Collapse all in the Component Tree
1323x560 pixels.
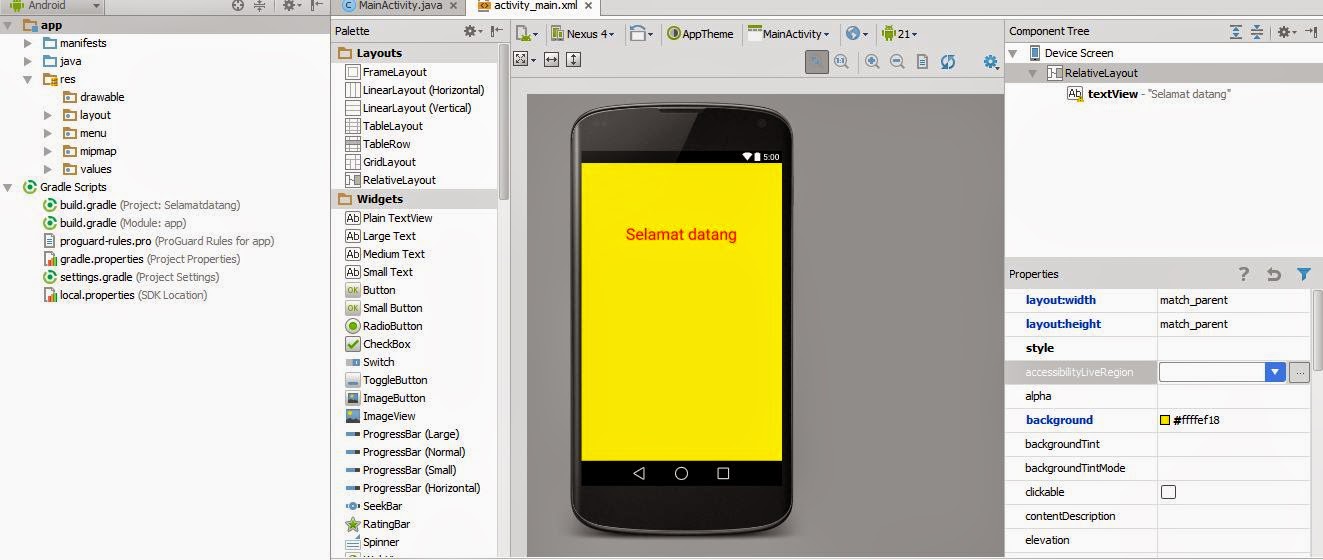(x=1257, y=32)
